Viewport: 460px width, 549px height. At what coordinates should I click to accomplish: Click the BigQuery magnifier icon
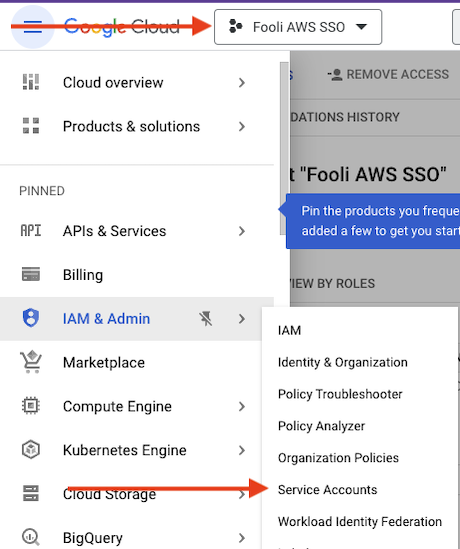click(x=31, y=537)
